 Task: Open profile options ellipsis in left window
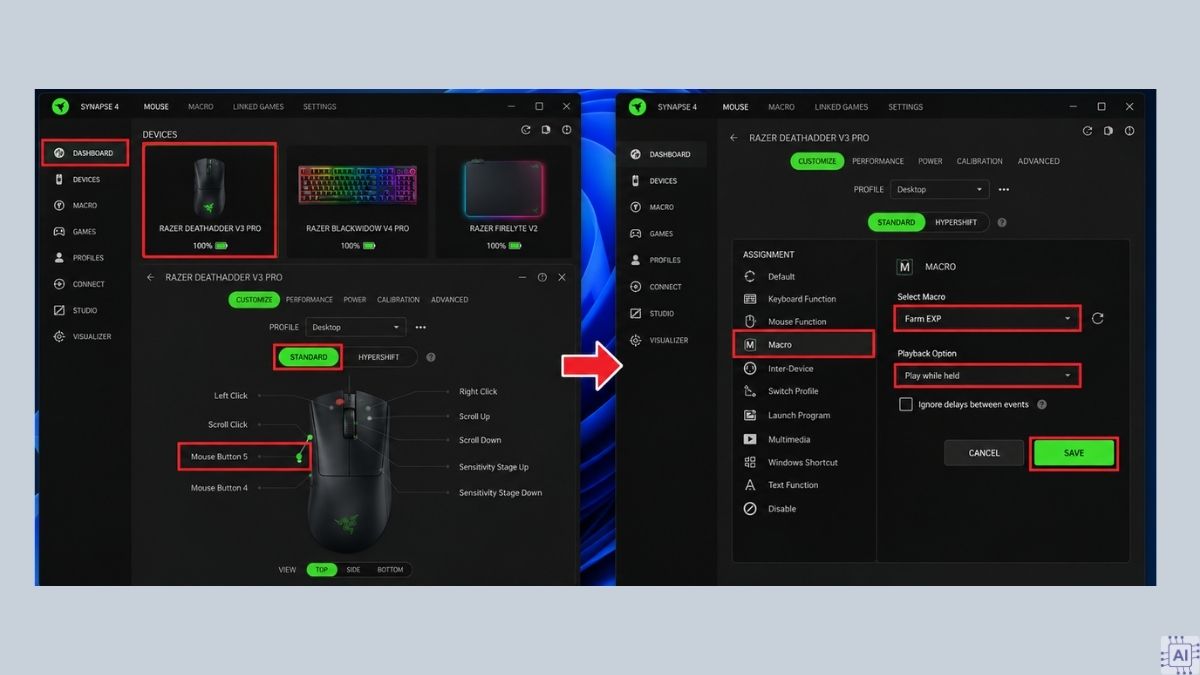pyautogui.click(x=421, y=327)
